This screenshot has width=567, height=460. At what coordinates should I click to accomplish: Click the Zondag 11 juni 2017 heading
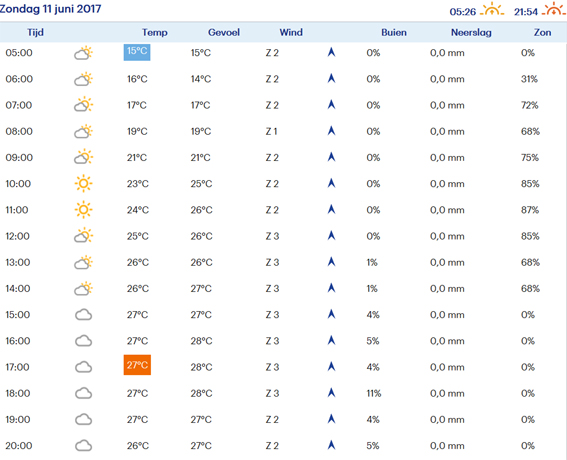(x=50, y=9)
